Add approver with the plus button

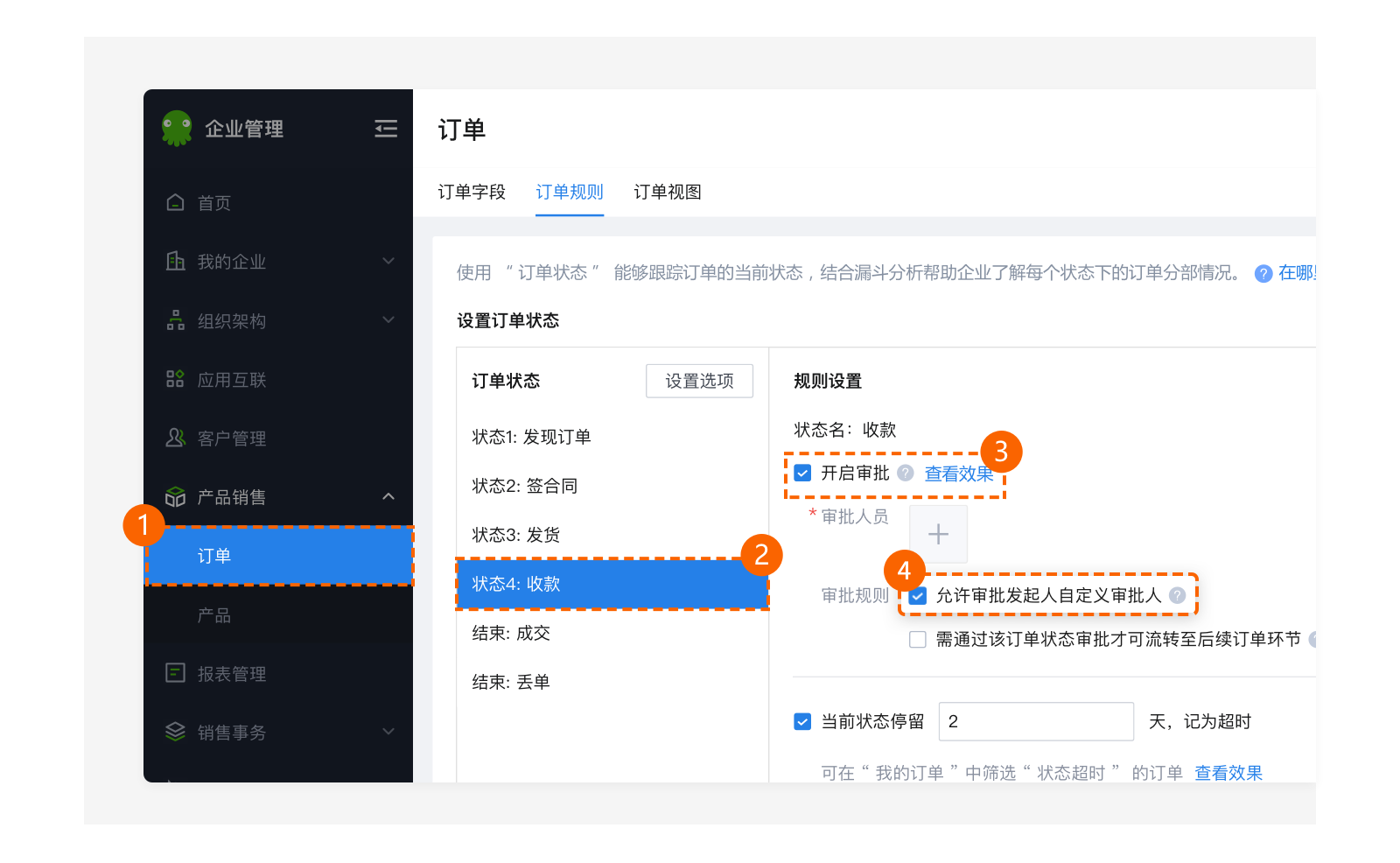coord(938,534)
